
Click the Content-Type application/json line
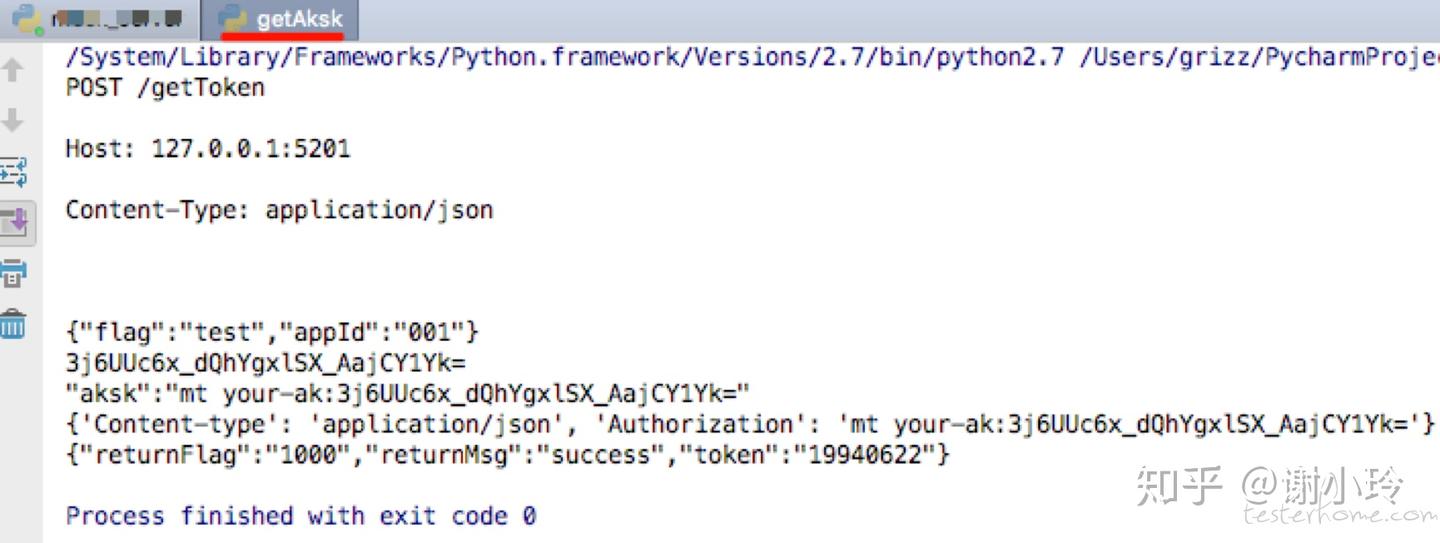pyautogui.click(x=279, y=210)
